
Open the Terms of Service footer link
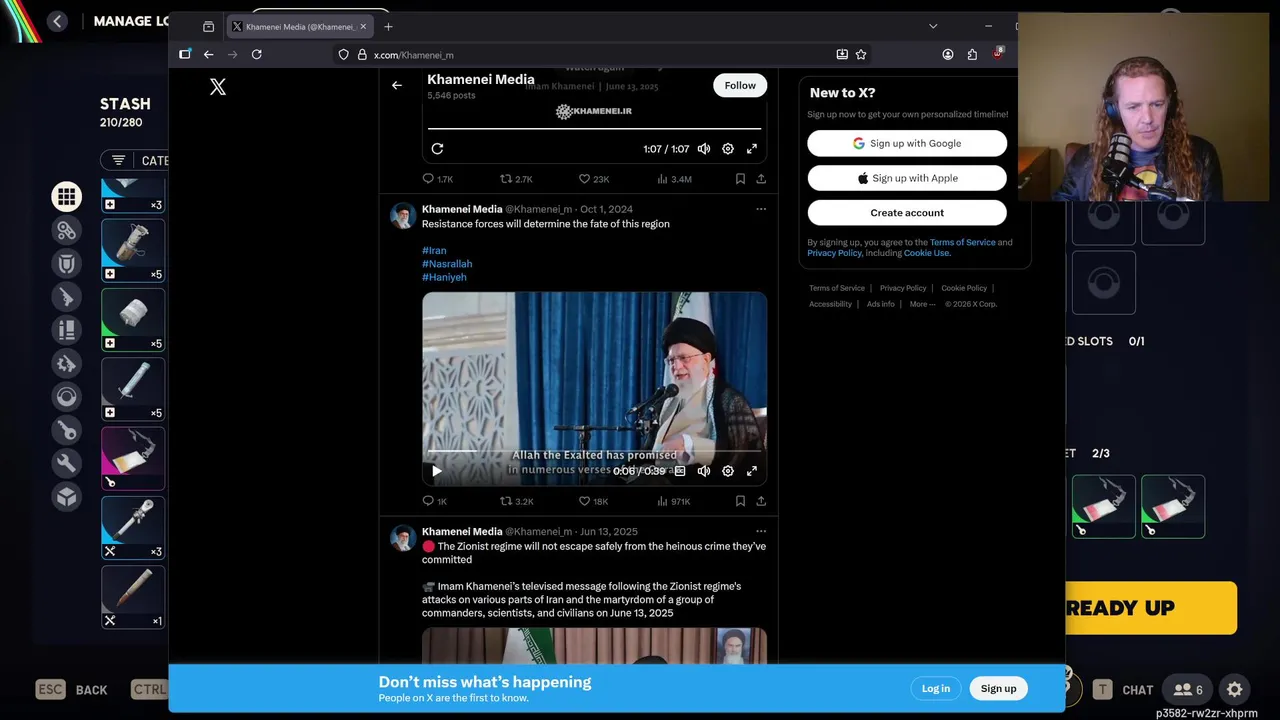click(837, 288)
